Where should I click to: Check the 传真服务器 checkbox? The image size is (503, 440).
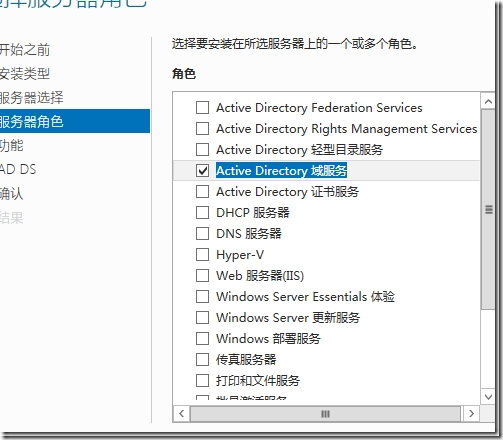pos(202,360)
